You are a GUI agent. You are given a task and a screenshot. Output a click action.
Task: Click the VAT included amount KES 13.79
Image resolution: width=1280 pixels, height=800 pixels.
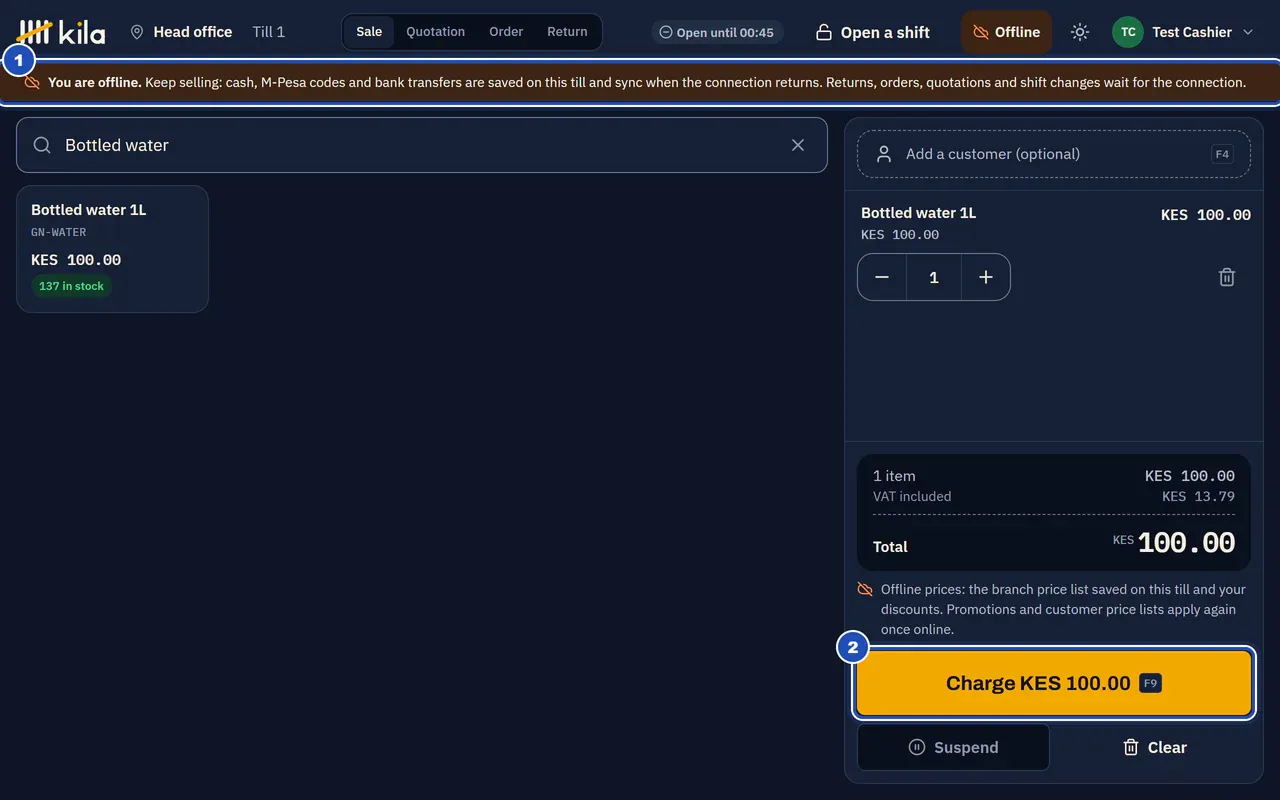tap(1198, 496)
